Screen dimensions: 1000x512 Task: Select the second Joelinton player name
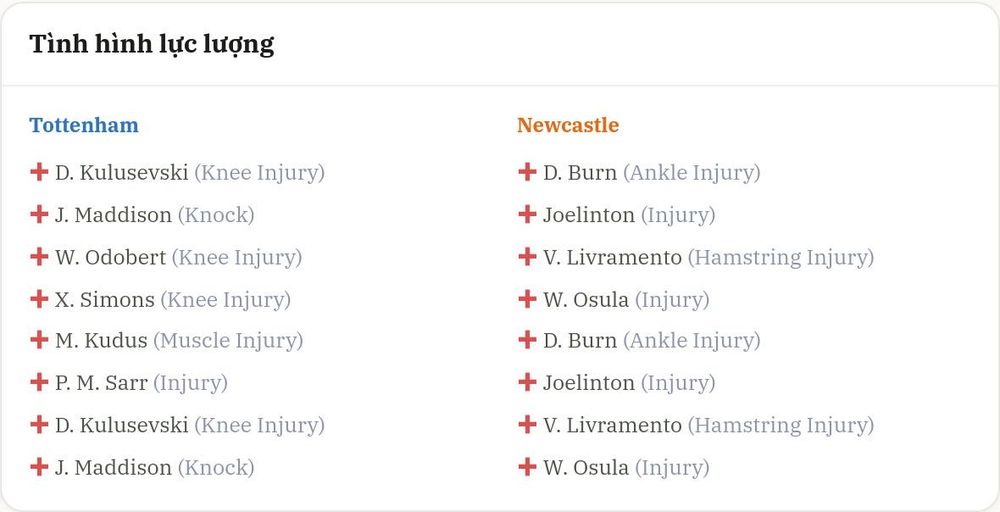[x=589, y=383]
